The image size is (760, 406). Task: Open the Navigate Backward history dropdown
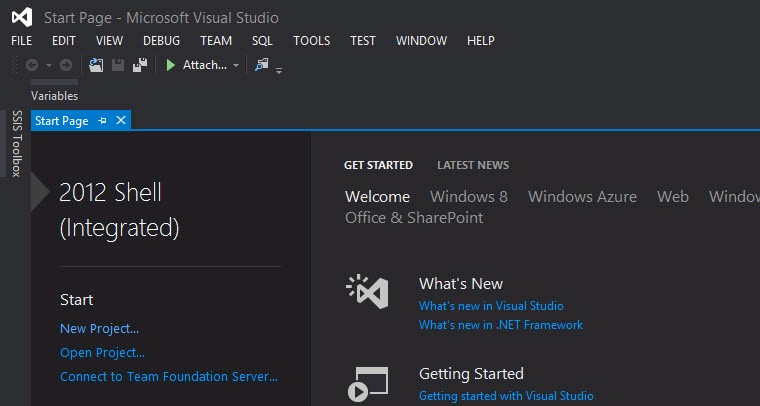click(47, 65)
